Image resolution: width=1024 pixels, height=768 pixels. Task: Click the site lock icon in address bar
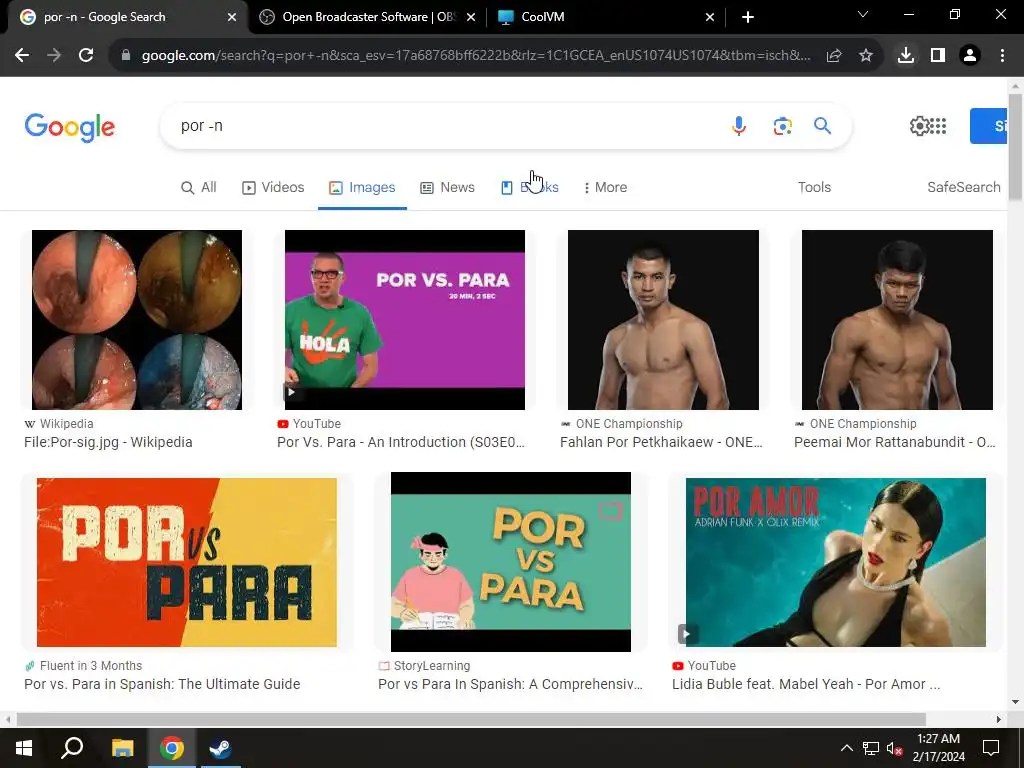[x=126, y=56]
